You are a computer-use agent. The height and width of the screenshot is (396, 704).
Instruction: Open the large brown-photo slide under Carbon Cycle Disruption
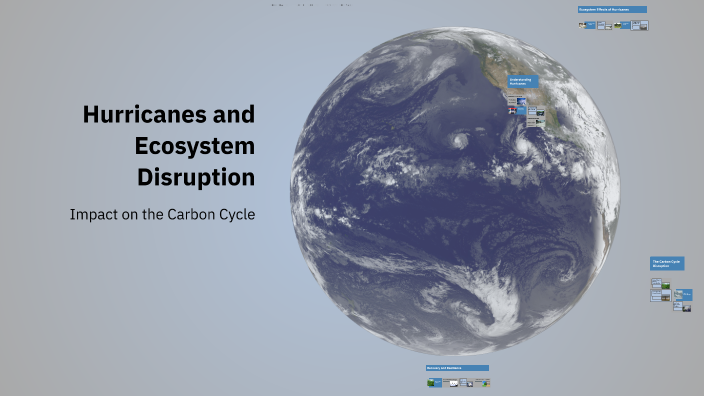660,295
